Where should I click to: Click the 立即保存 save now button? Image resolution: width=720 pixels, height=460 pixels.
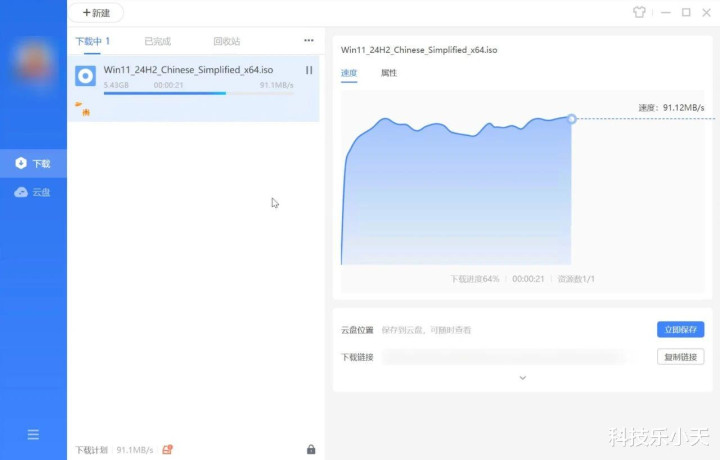pyautogui.click(x=681, y=330)
